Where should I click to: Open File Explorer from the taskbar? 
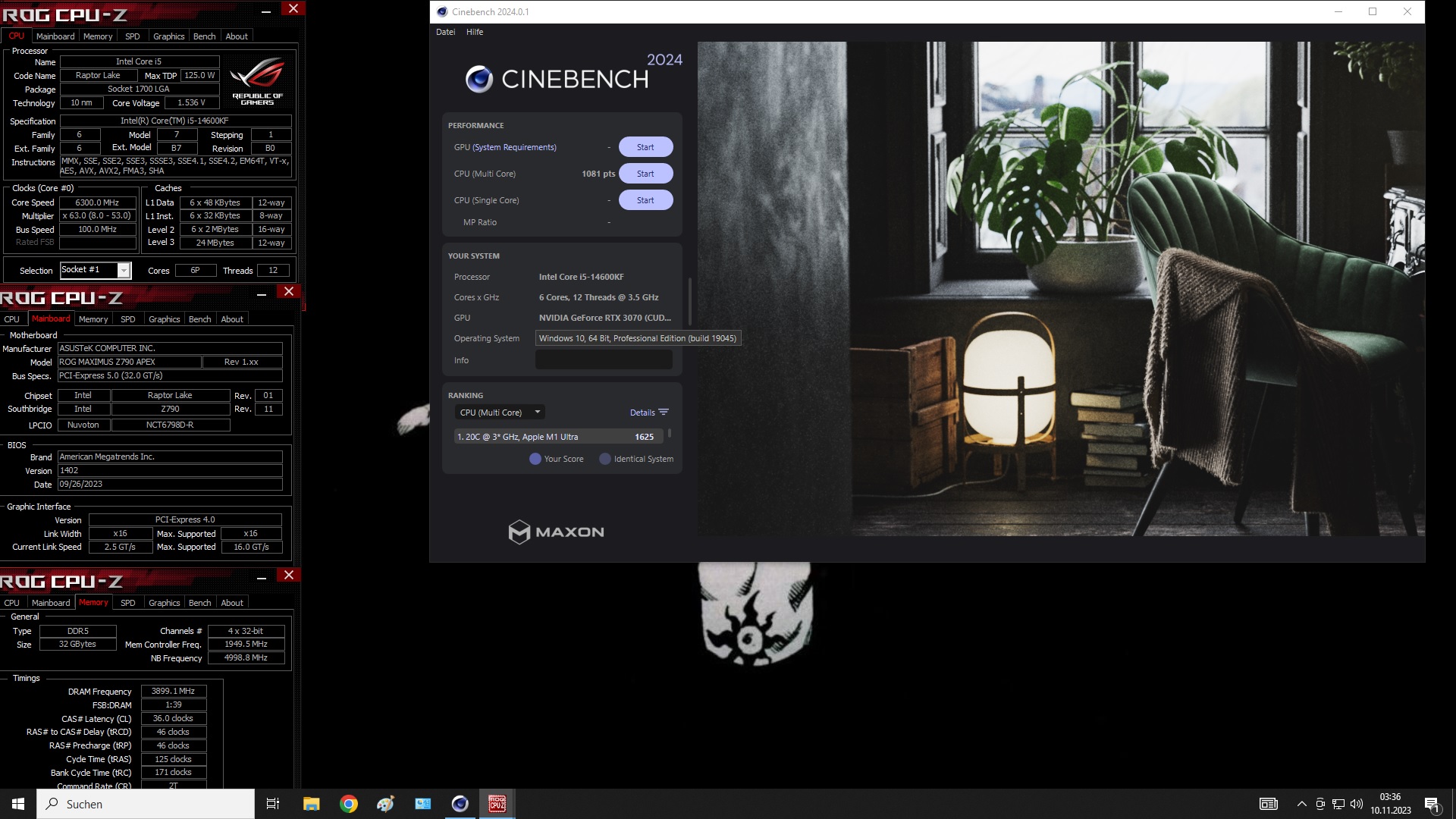point(311,804)
